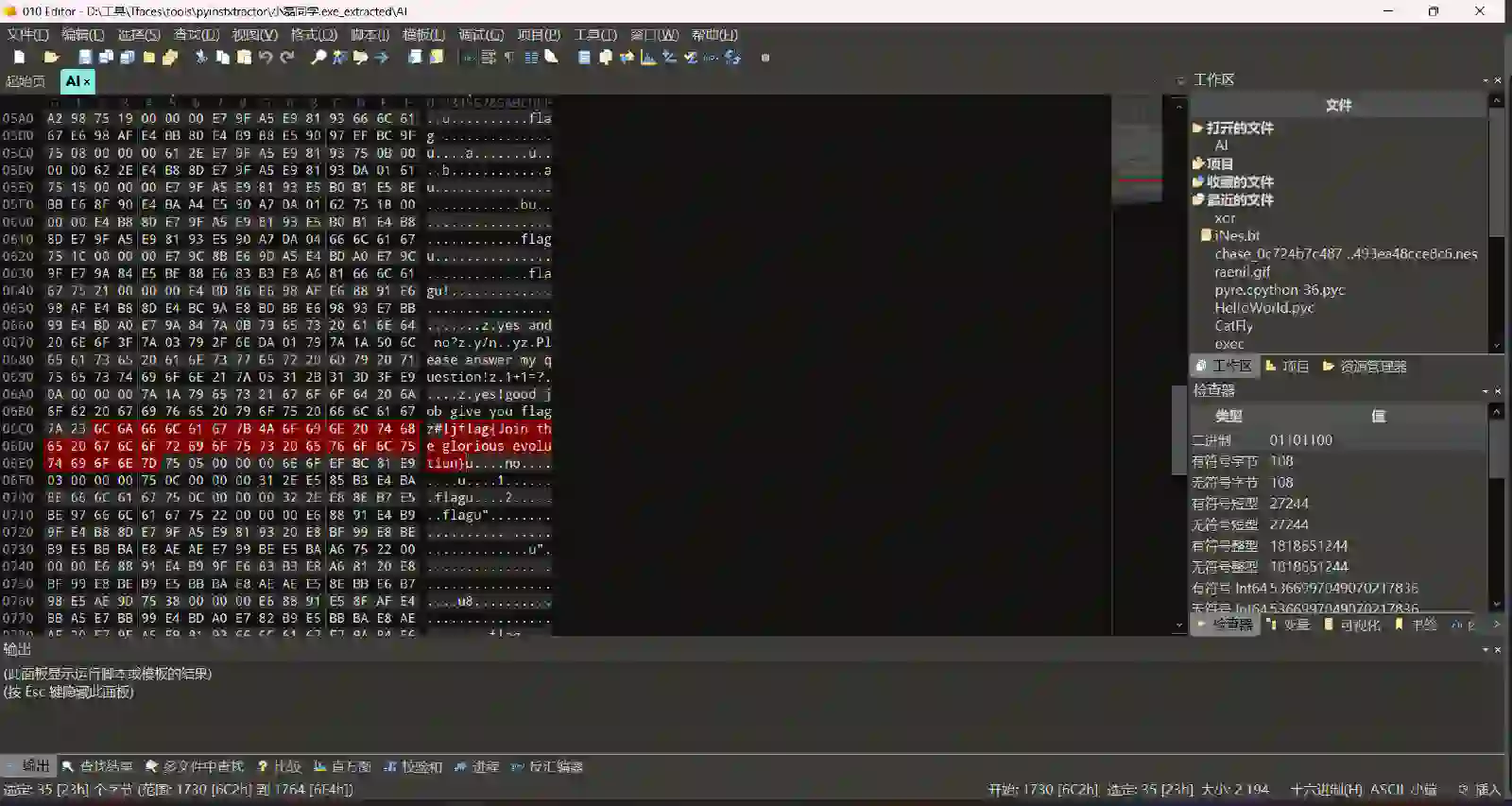Click the Histogram chart toolbar icon
1512x806 pixels.
[648, 58]
